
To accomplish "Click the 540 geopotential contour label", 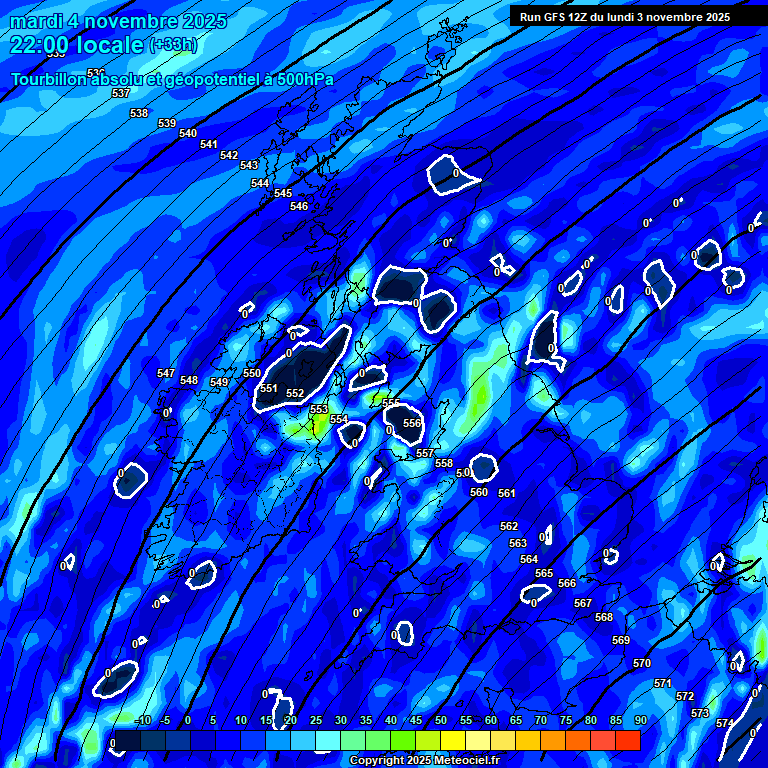I will tap(188, 133).
